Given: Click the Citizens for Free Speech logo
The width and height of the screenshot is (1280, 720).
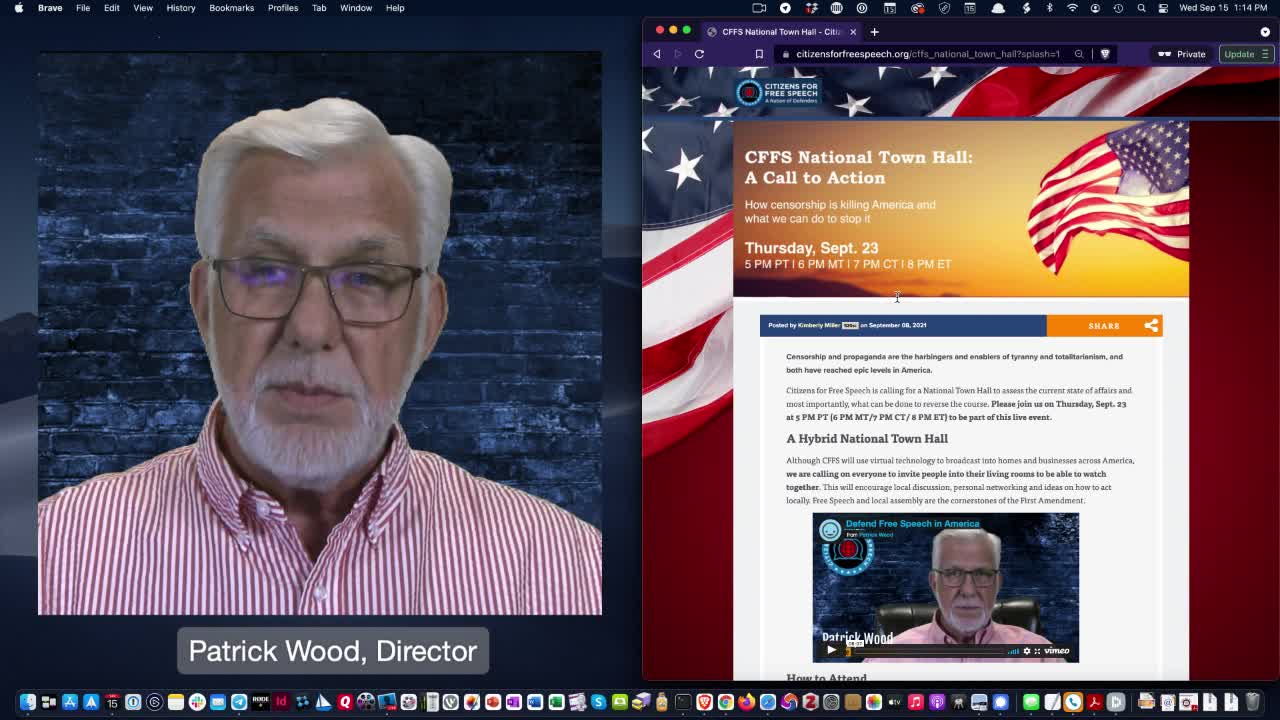Looking at the screenshot, I should (778, 93).
